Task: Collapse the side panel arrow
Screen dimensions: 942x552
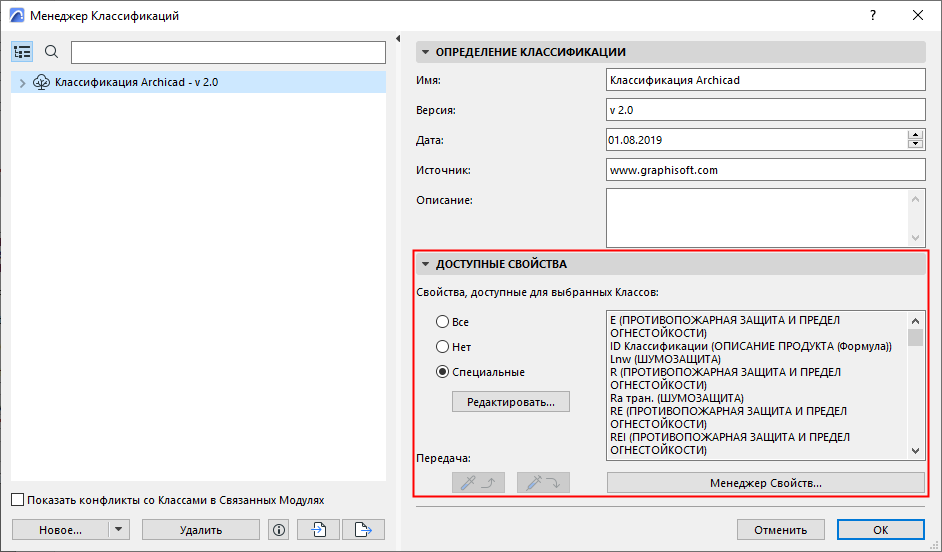Action: [x=398, y=38]
